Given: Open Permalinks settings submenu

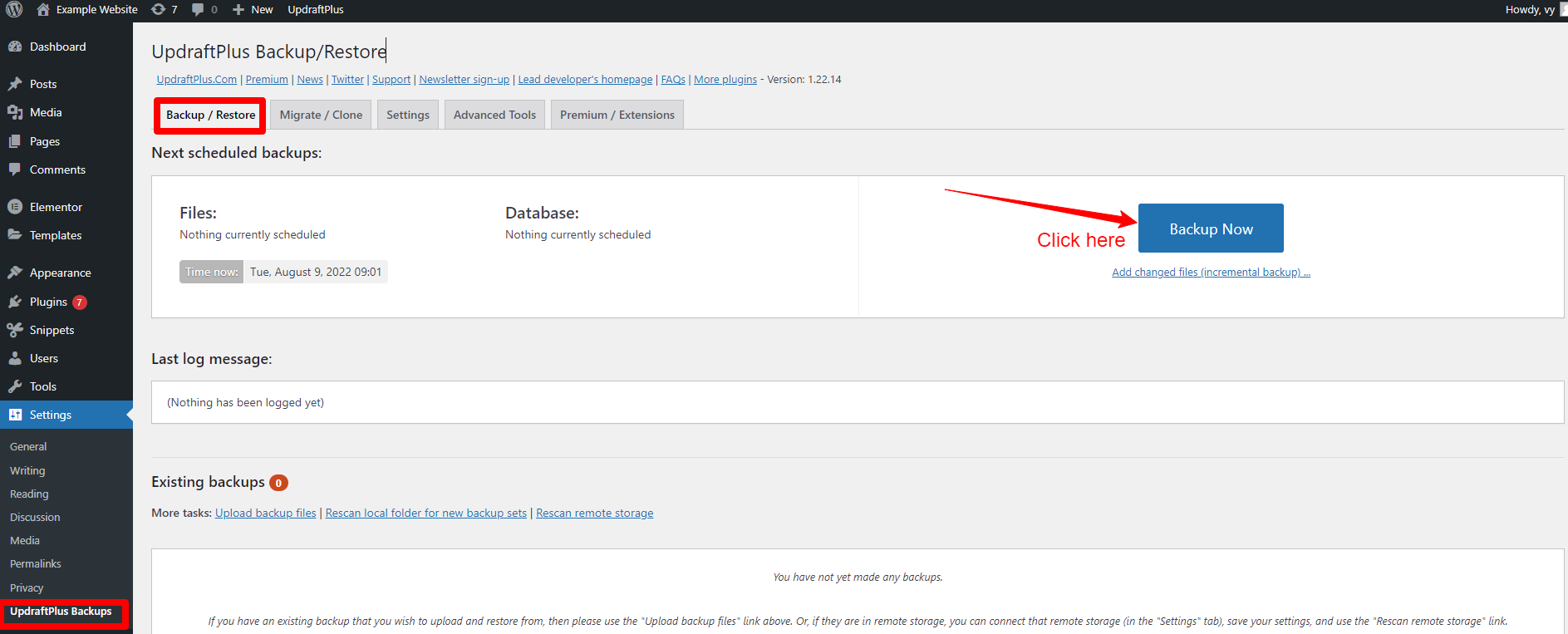Looking at the screenshot, I should [36, 563].
